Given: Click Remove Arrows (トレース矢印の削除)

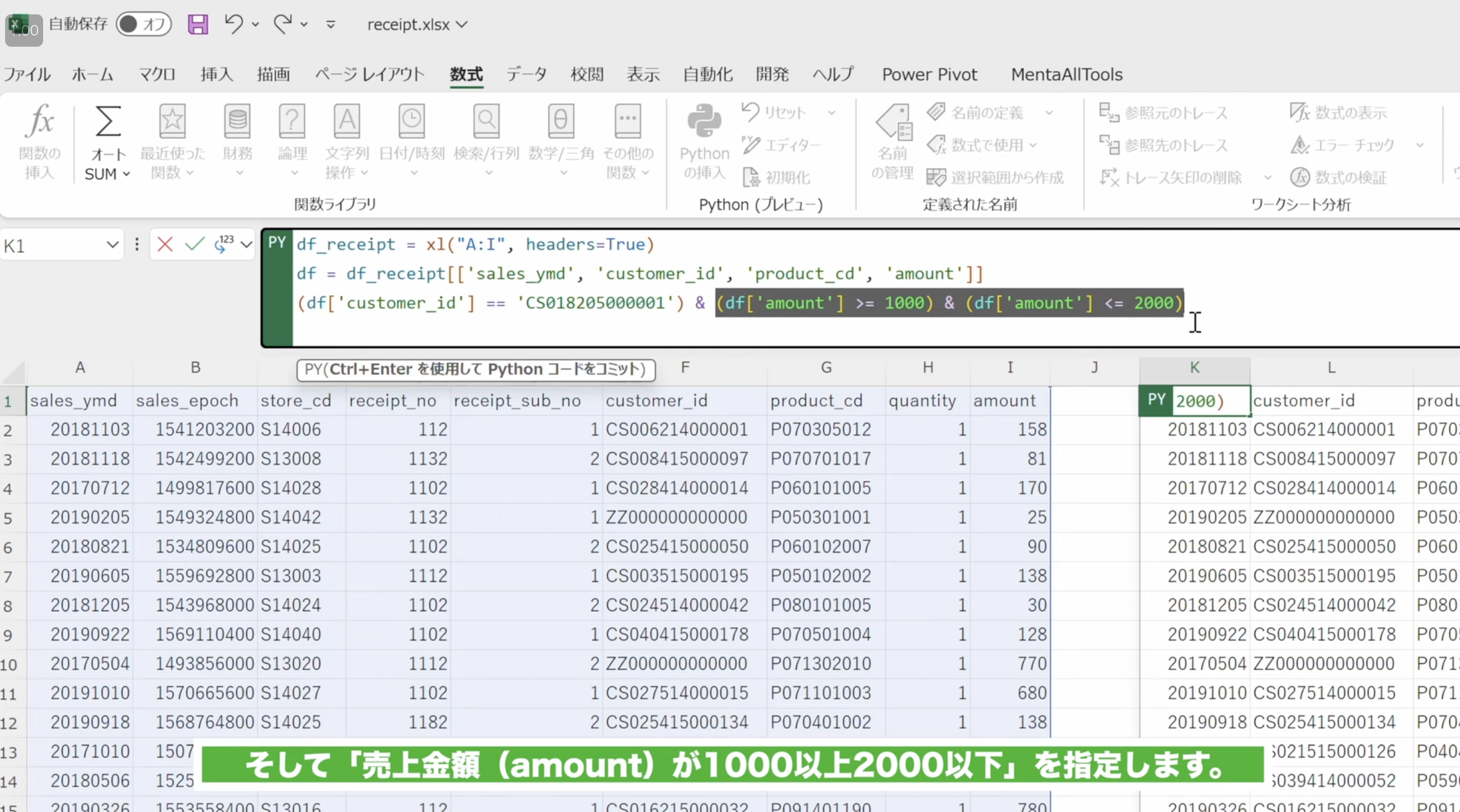Looking at the screenshot, I should (1170, 178).
